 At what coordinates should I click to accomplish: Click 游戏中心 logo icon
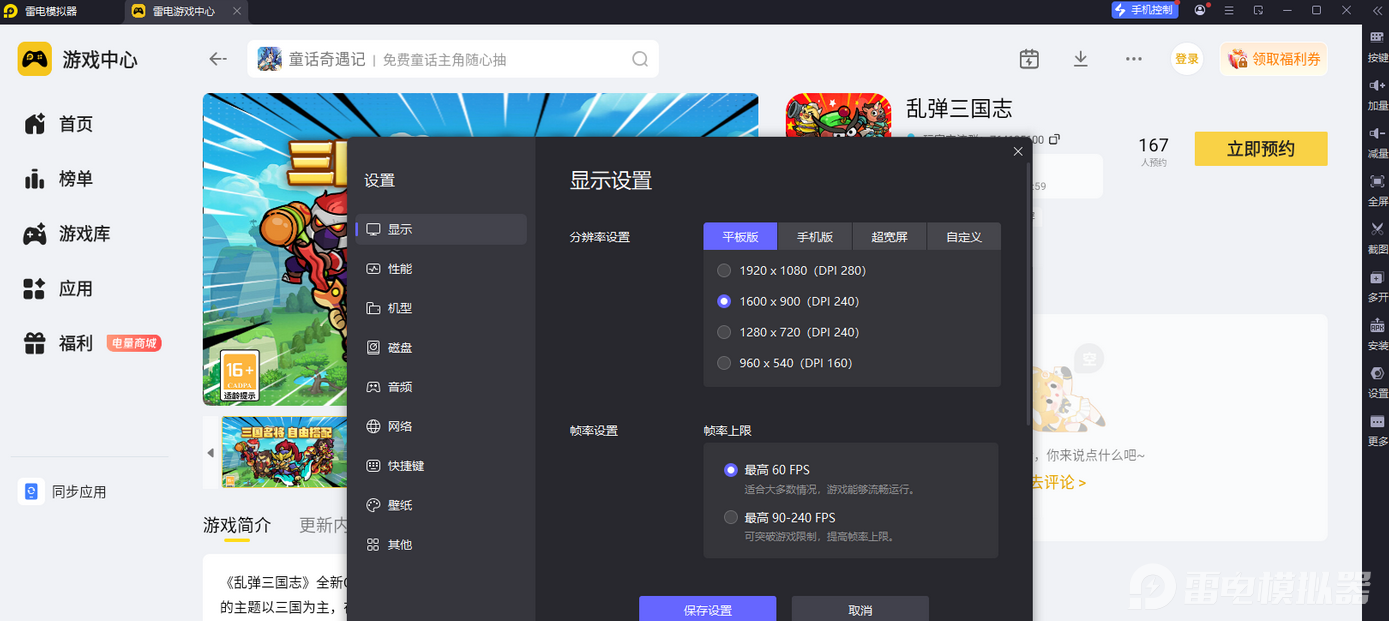click(x=35, y=59)
